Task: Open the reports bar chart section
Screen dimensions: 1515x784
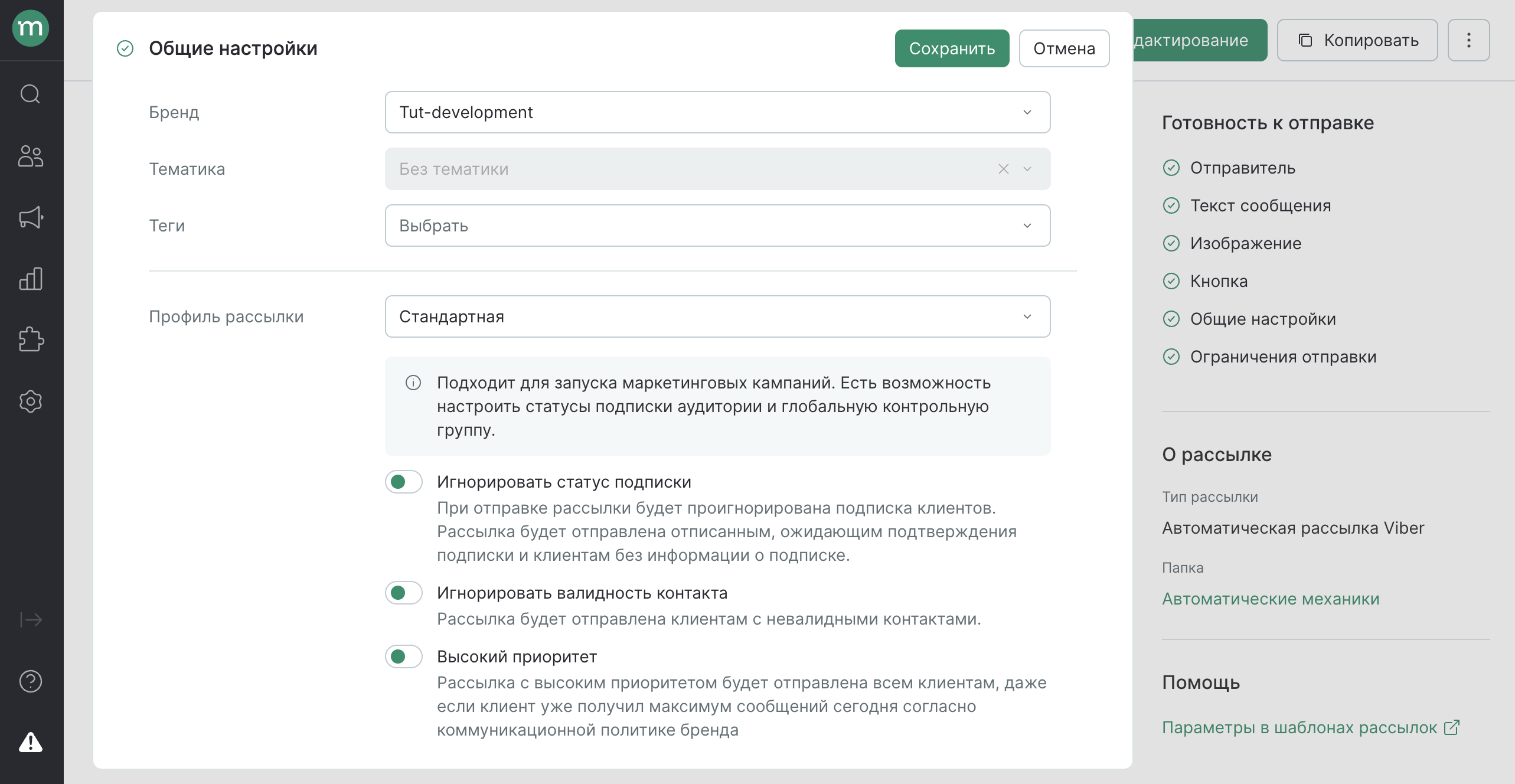Action: 31,279
